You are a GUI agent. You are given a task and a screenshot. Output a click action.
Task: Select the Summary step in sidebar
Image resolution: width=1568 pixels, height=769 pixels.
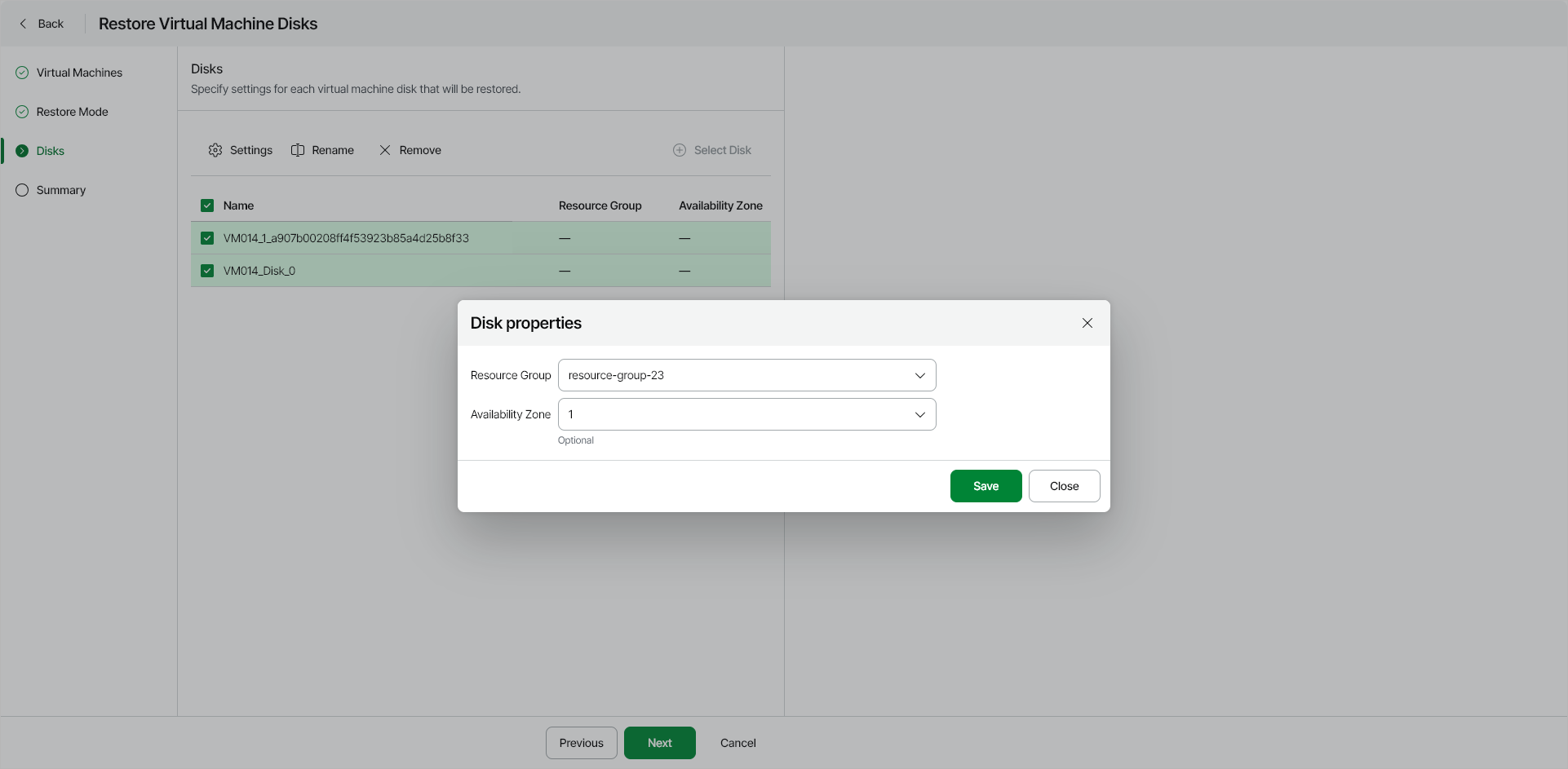click(60, 190)
